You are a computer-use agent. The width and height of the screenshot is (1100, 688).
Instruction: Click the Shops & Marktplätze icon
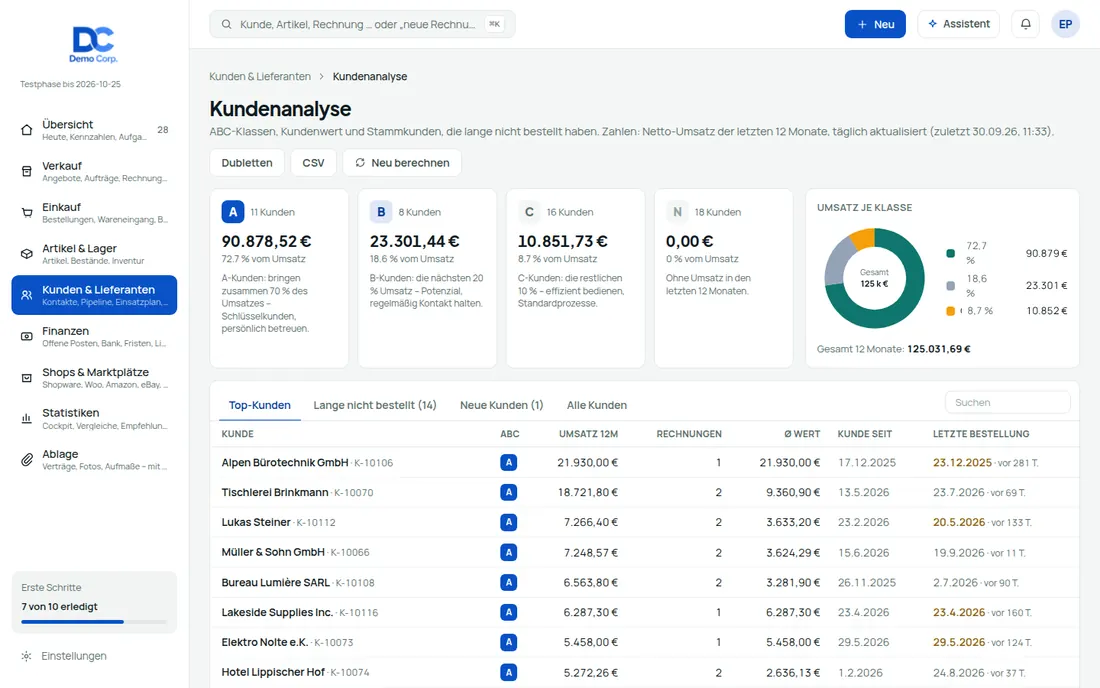click(27, 378)
